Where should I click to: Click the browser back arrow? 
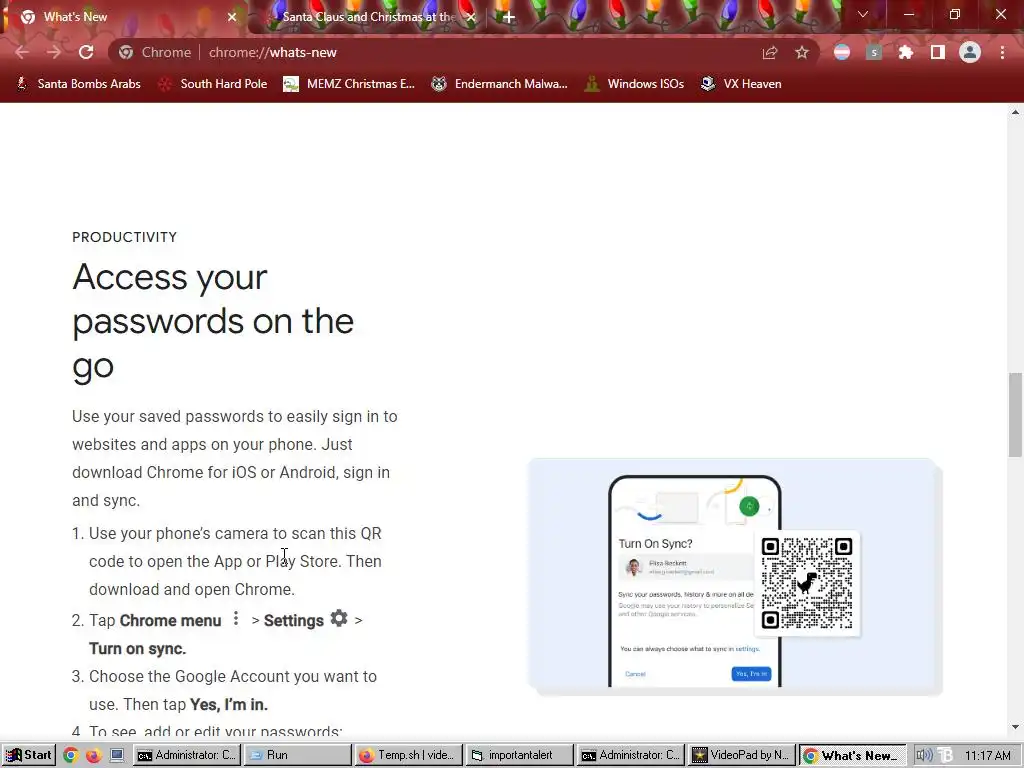22,52
